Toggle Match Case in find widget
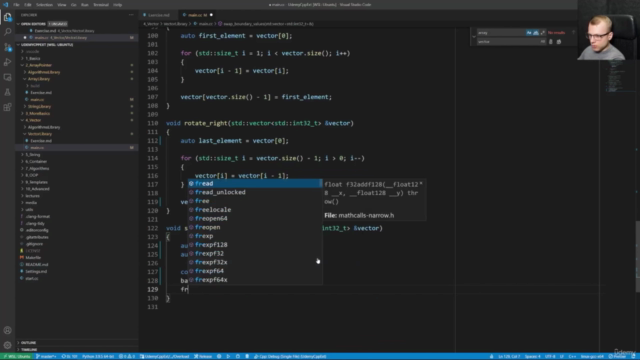The image size is (640, 360). pos(529,33)
